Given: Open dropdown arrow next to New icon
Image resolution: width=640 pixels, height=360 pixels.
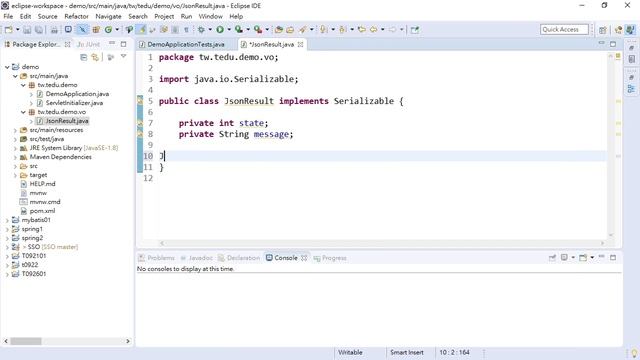Looking at the screenshot, I should (18, 29).
